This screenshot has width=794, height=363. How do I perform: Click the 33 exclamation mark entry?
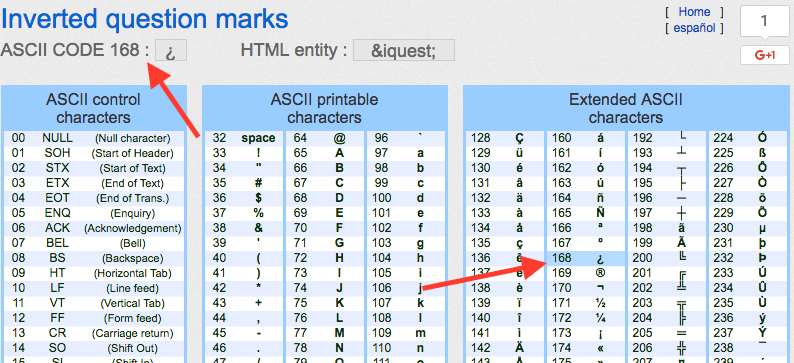(244, 153)
